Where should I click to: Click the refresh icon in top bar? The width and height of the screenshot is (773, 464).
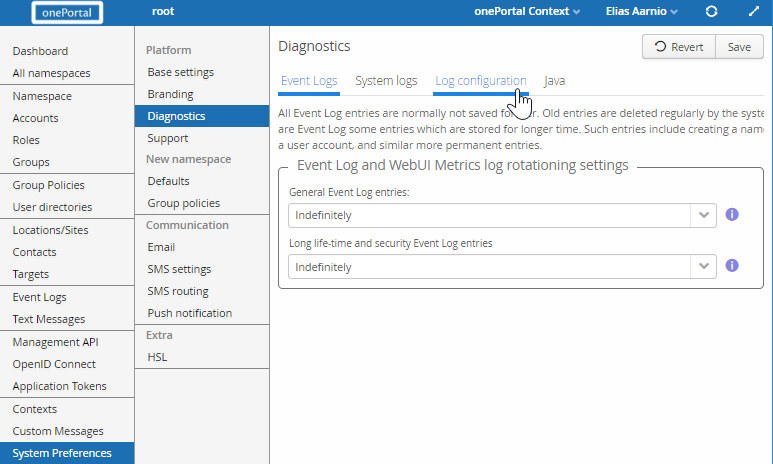pyautogui.click(x=711, y=12)
